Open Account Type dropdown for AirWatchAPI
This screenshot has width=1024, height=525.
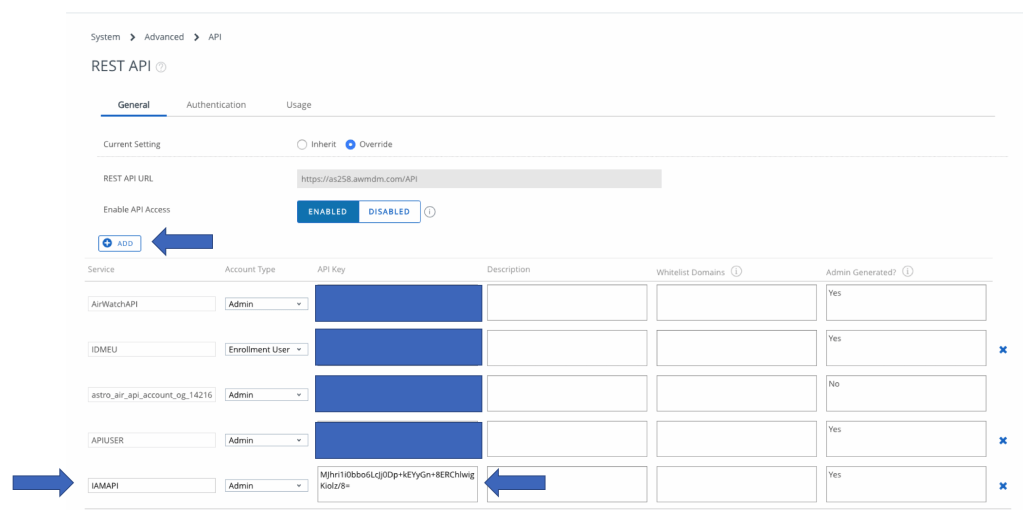[266, 304]
